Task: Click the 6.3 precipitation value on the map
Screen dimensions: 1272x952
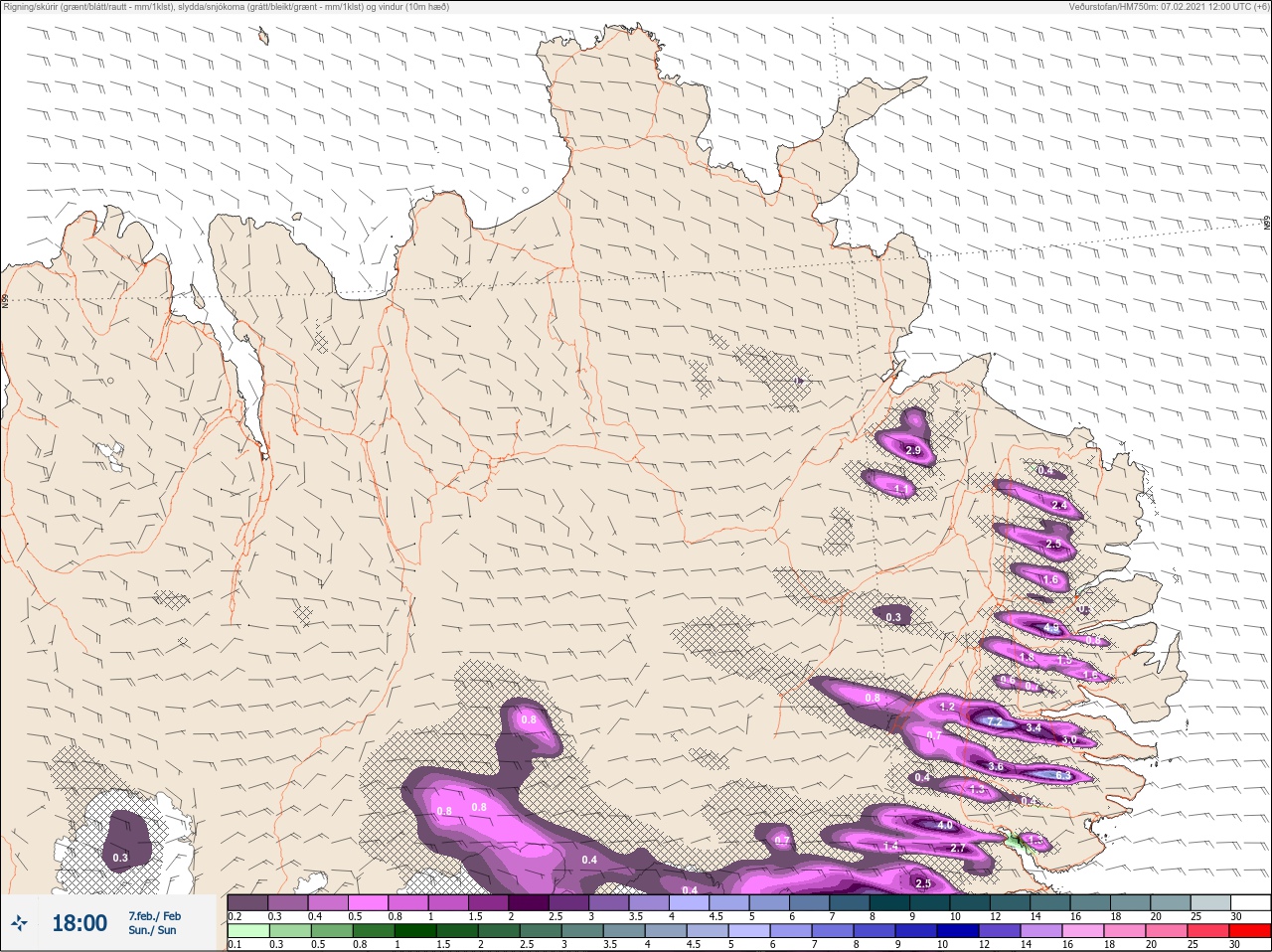Action: click(x=1062, y=775)
